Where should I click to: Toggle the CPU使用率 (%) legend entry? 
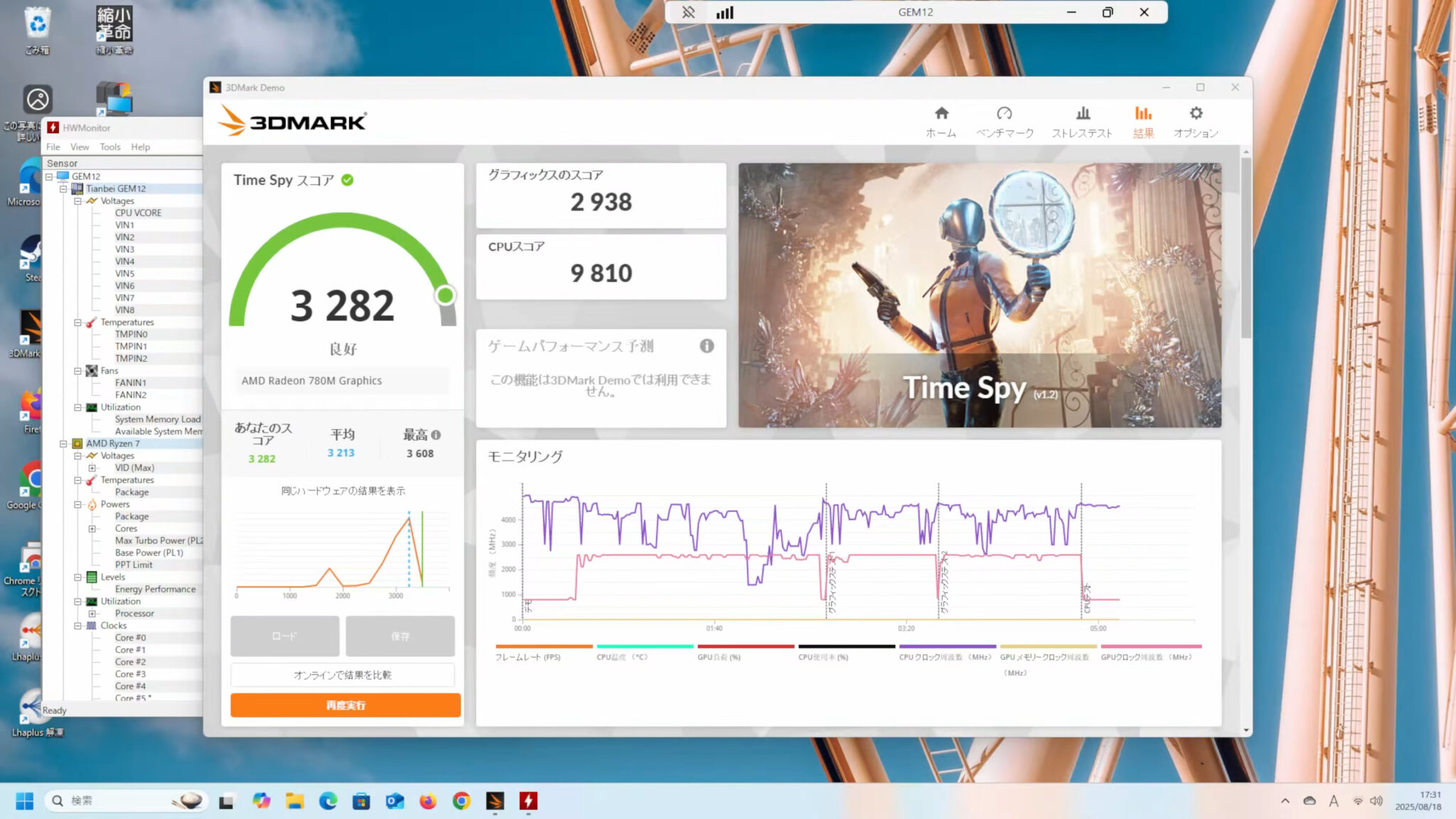coord(847,652)
